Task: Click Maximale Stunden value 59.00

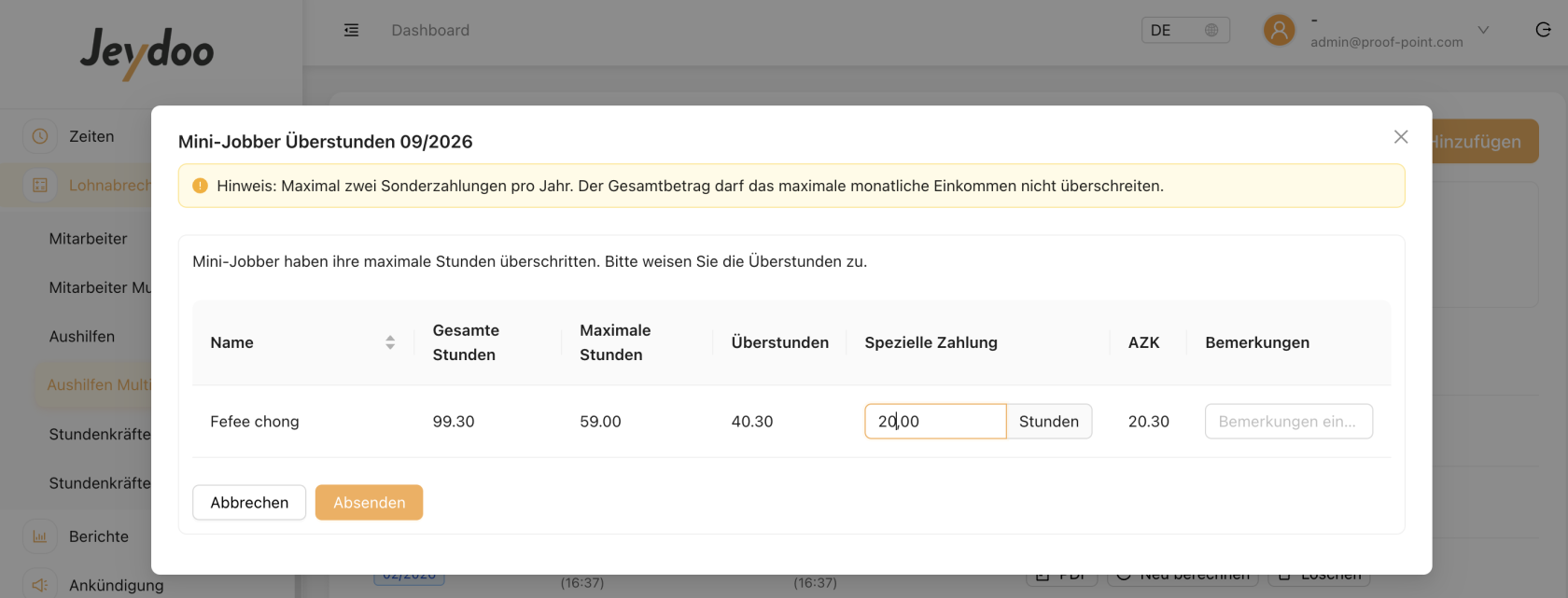Action: tap(600, 422)
